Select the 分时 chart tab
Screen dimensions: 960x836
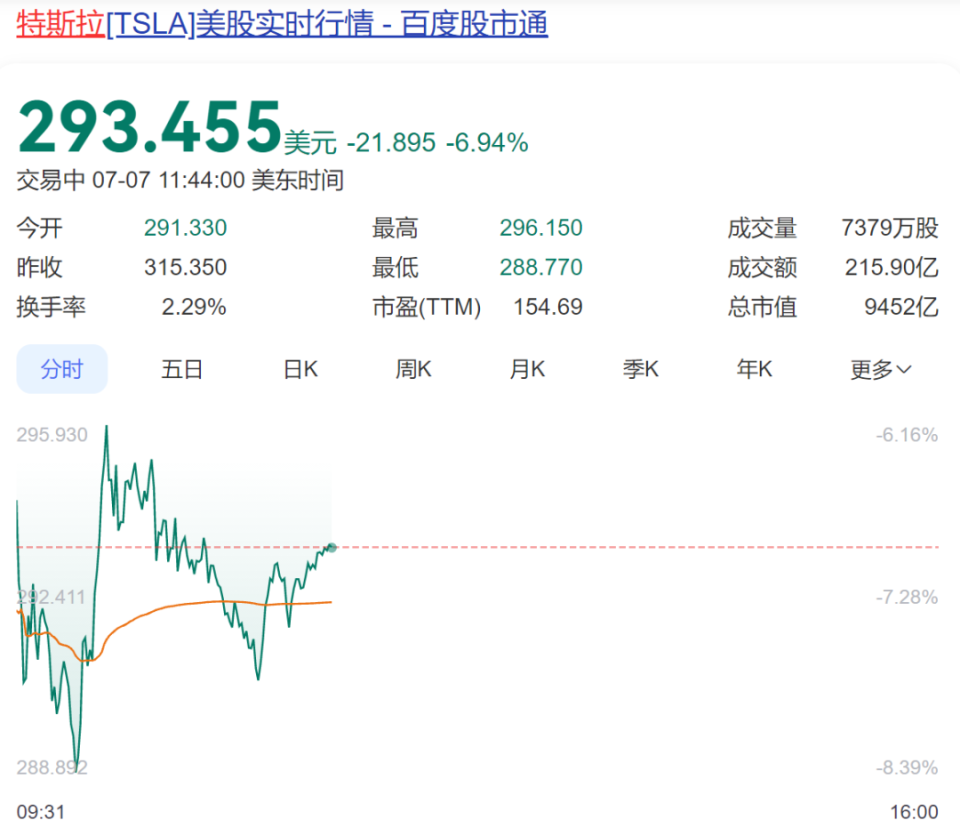pos(62,369)
